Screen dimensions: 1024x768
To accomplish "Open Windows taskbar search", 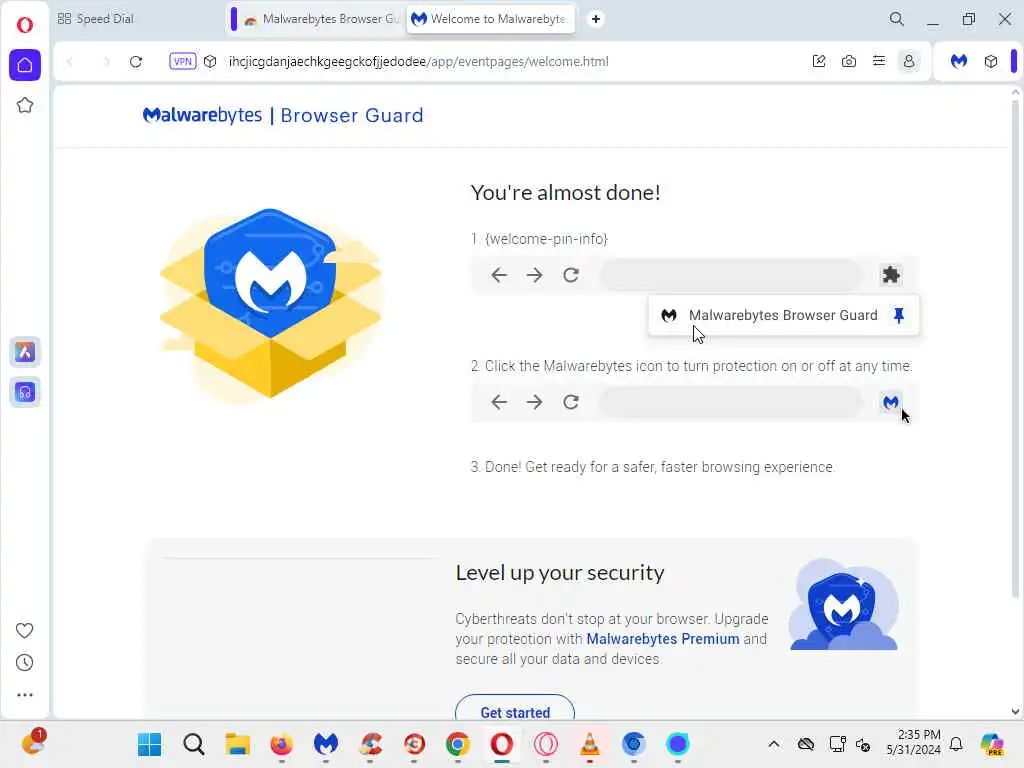I will pos(193,744).
